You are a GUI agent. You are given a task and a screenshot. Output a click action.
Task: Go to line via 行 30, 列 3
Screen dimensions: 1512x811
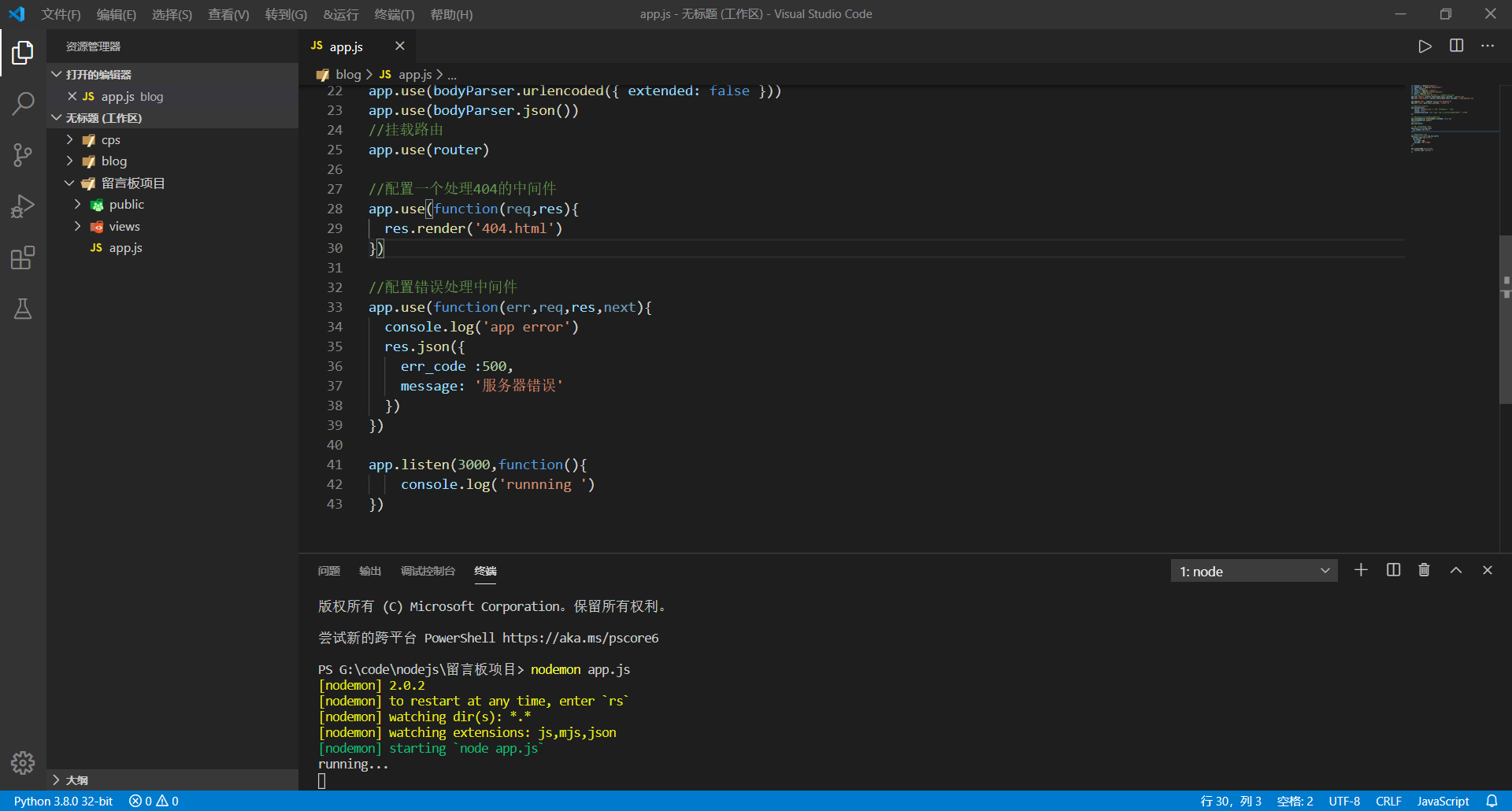pos(1230,801)
